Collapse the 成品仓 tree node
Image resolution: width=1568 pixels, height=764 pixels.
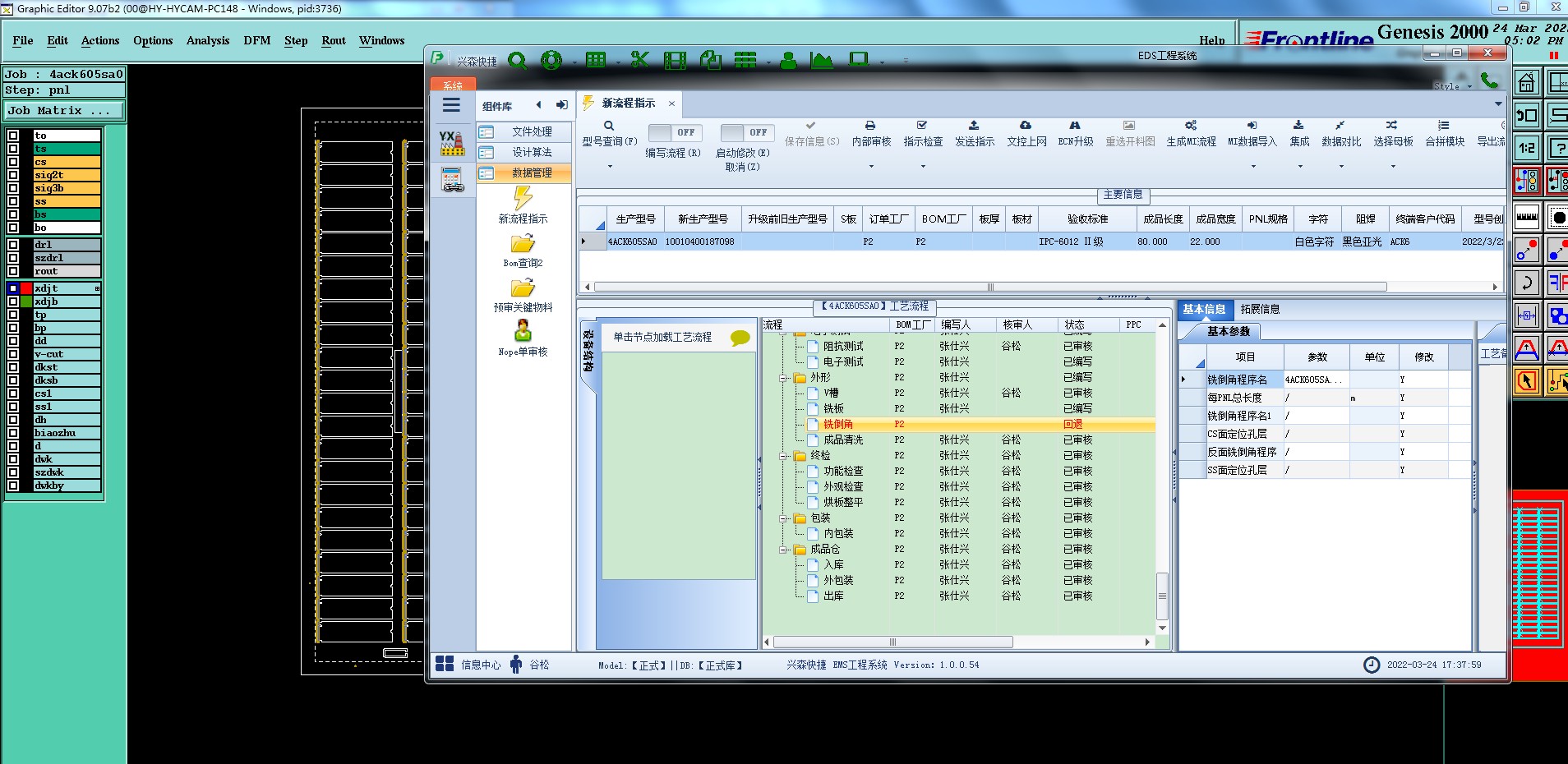click(784, 550)
